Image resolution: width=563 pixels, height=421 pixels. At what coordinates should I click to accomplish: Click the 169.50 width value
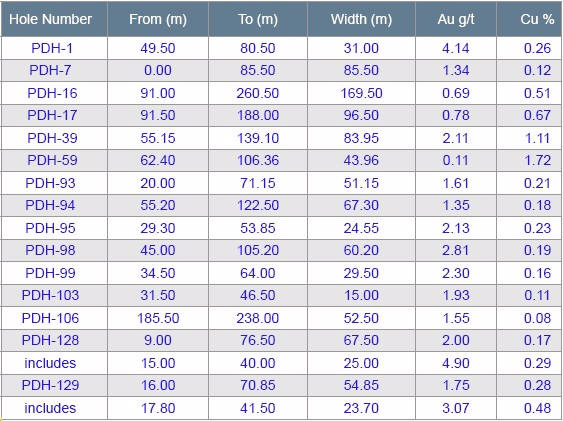361,93
